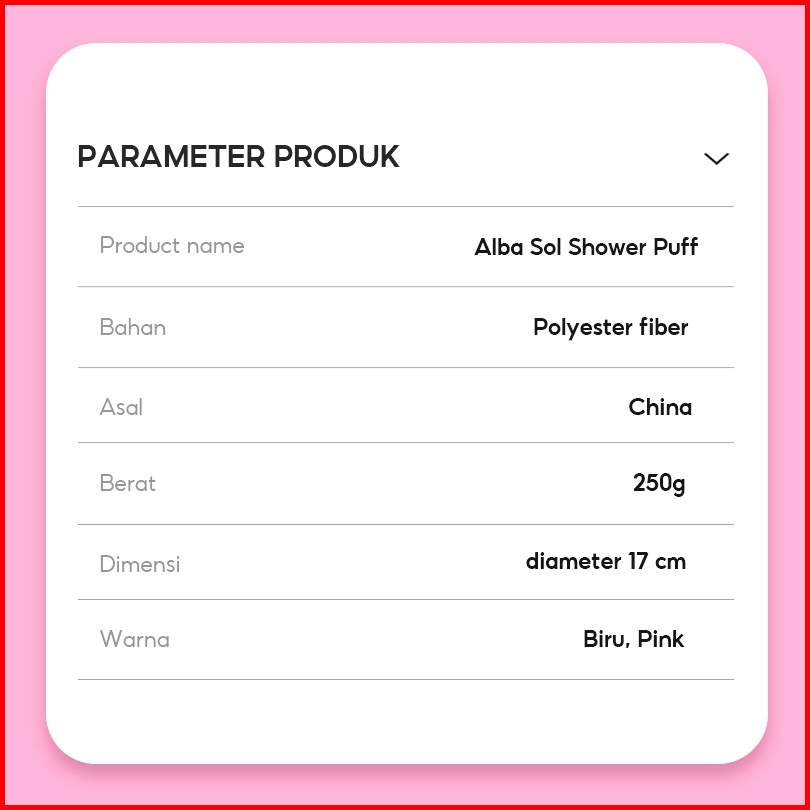Click the Polyester fiber value
Image resolution: width=810 pixels, height=810 pixels.
pos(610,327)
